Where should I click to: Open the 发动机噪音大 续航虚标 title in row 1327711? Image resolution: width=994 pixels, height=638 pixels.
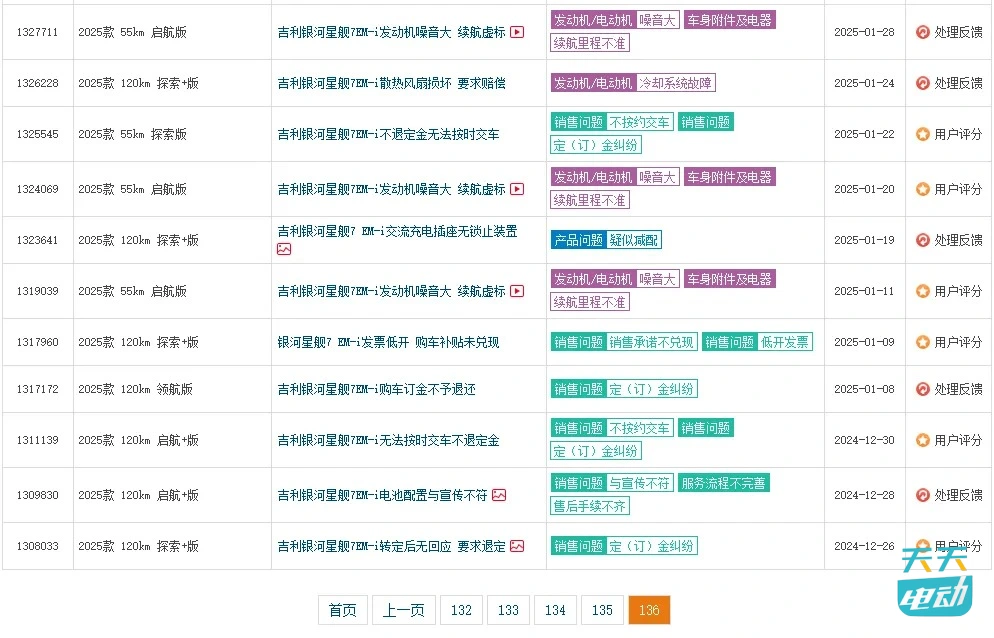(392, 32)
